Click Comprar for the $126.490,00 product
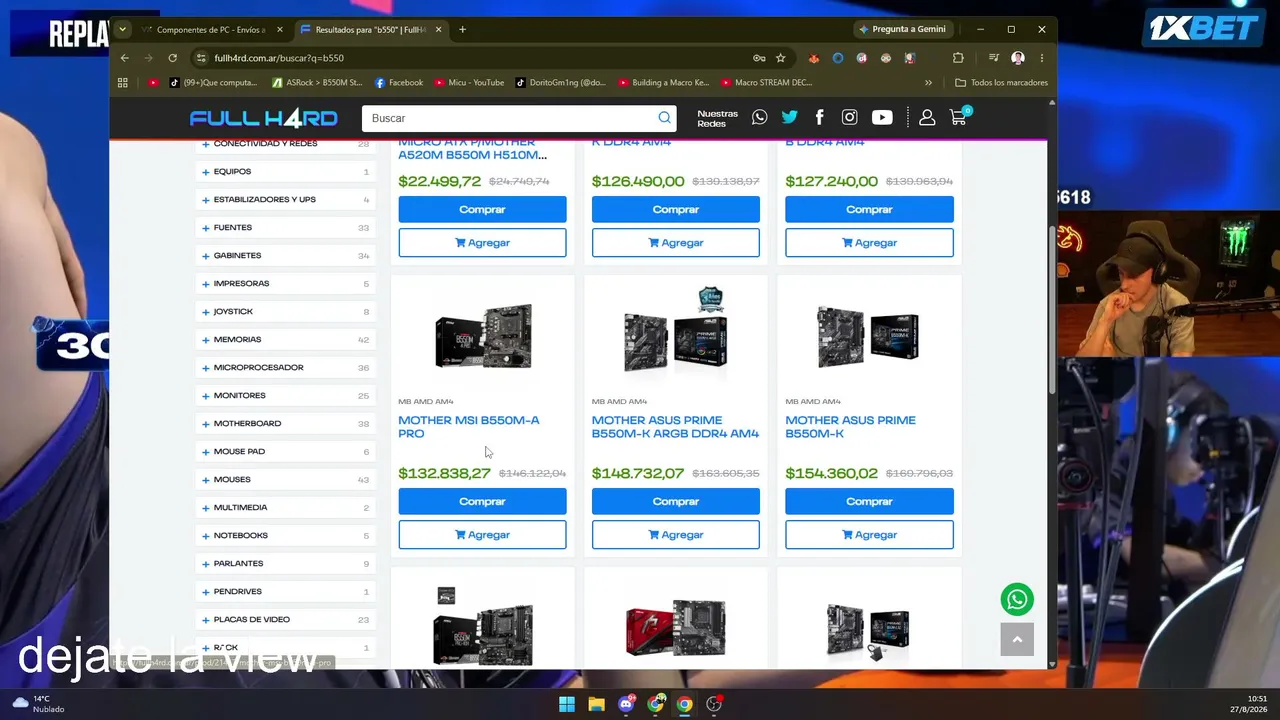 (676, 210)
